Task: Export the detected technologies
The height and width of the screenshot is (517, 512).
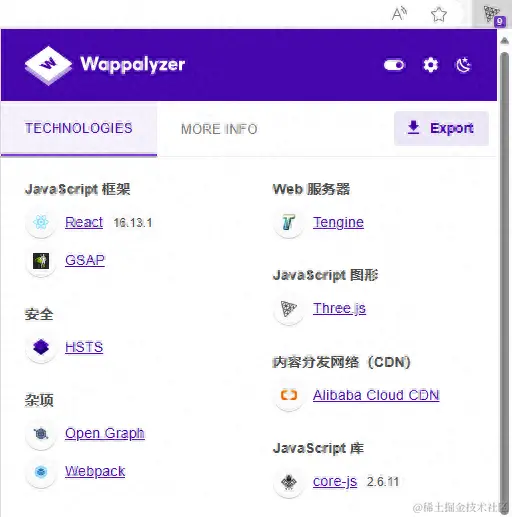Action: [441, 128]
